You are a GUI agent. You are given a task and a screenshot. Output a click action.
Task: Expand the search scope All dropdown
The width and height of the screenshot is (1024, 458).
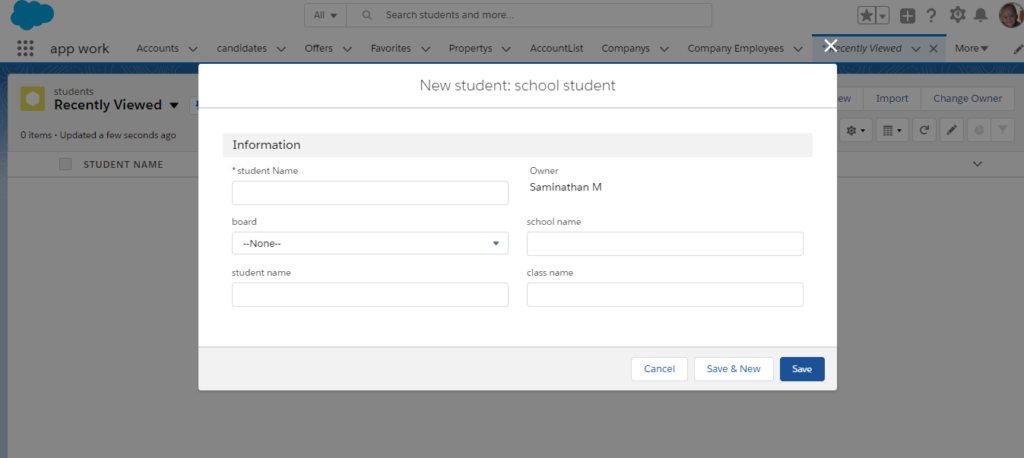pyautogui.click(x=326, y=15)
